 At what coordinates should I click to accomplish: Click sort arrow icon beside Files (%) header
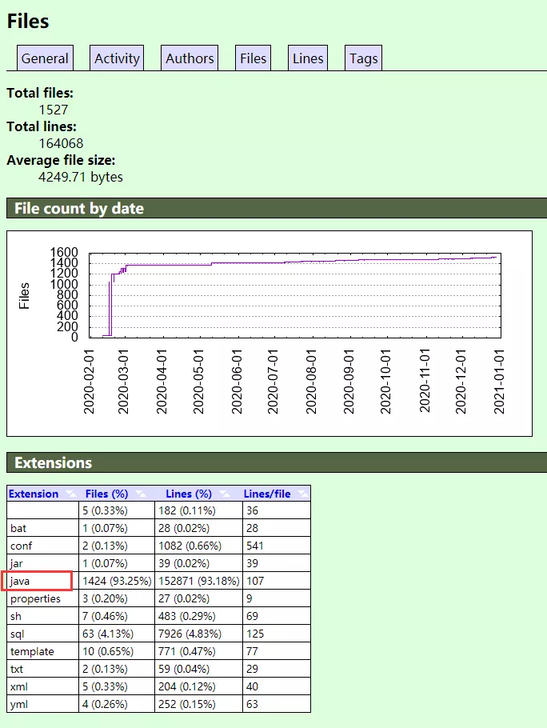coord(140,494)
